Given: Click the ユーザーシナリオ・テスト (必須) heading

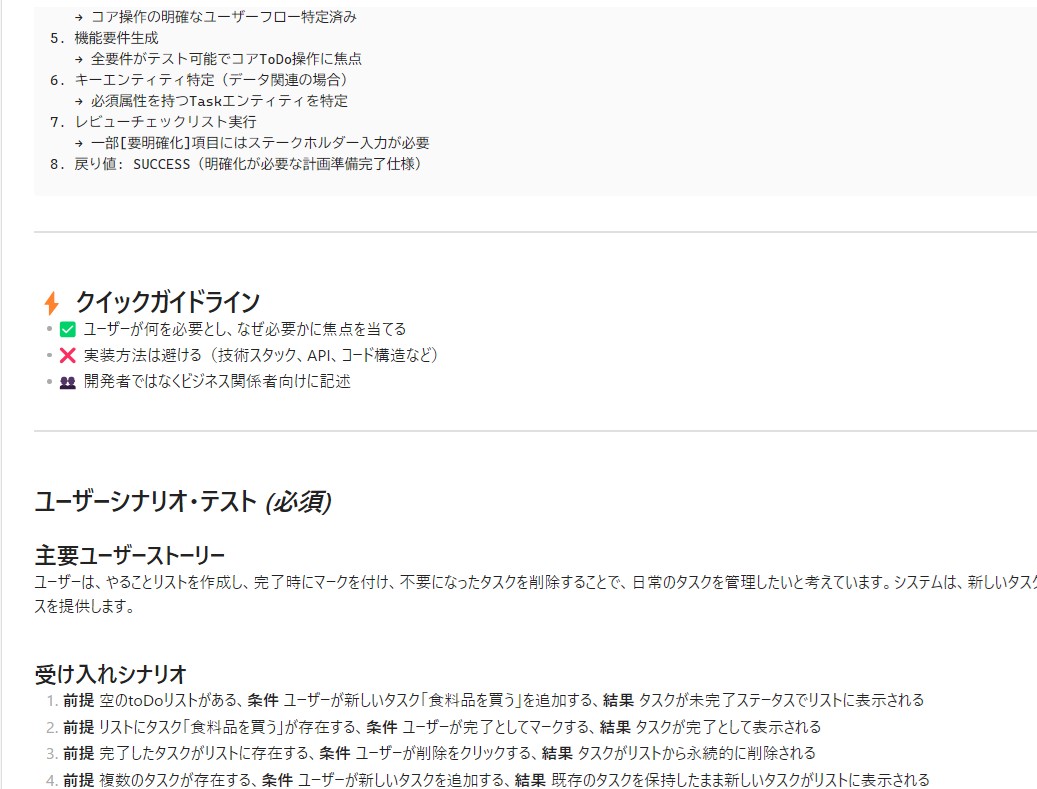Looking at the screenshot, I should pyautogui.click(x=183, y=501).
